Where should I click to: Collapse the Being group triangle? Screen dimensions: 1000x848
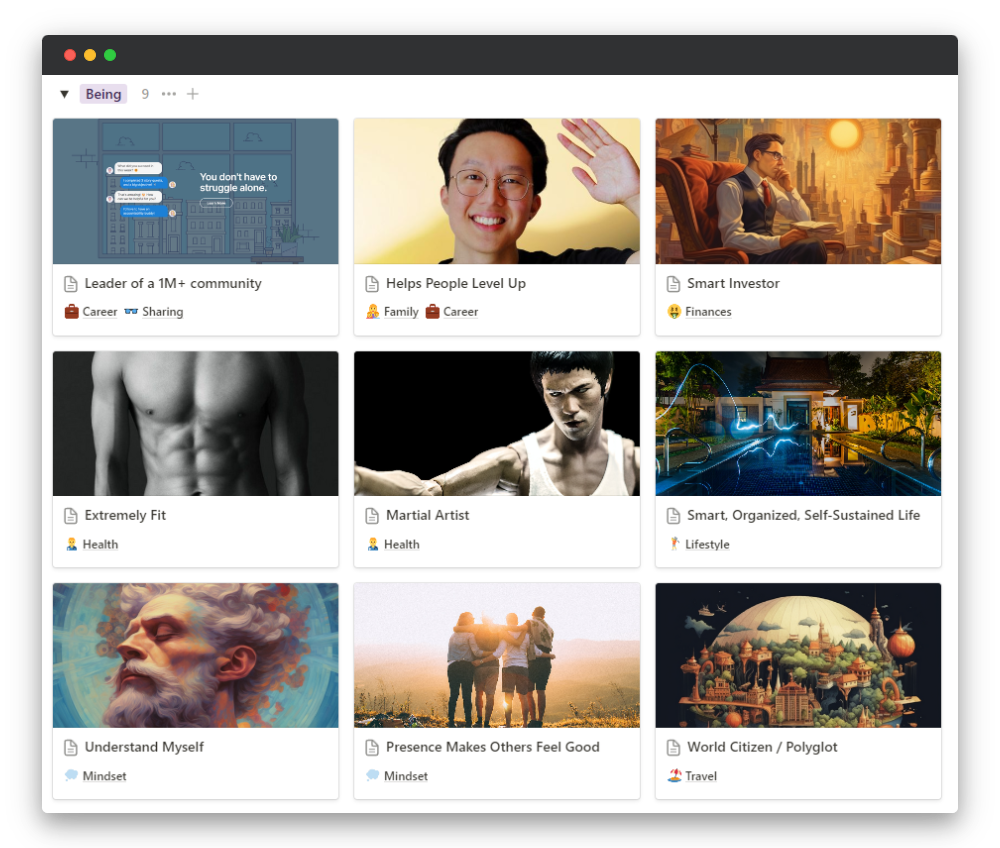64,94
